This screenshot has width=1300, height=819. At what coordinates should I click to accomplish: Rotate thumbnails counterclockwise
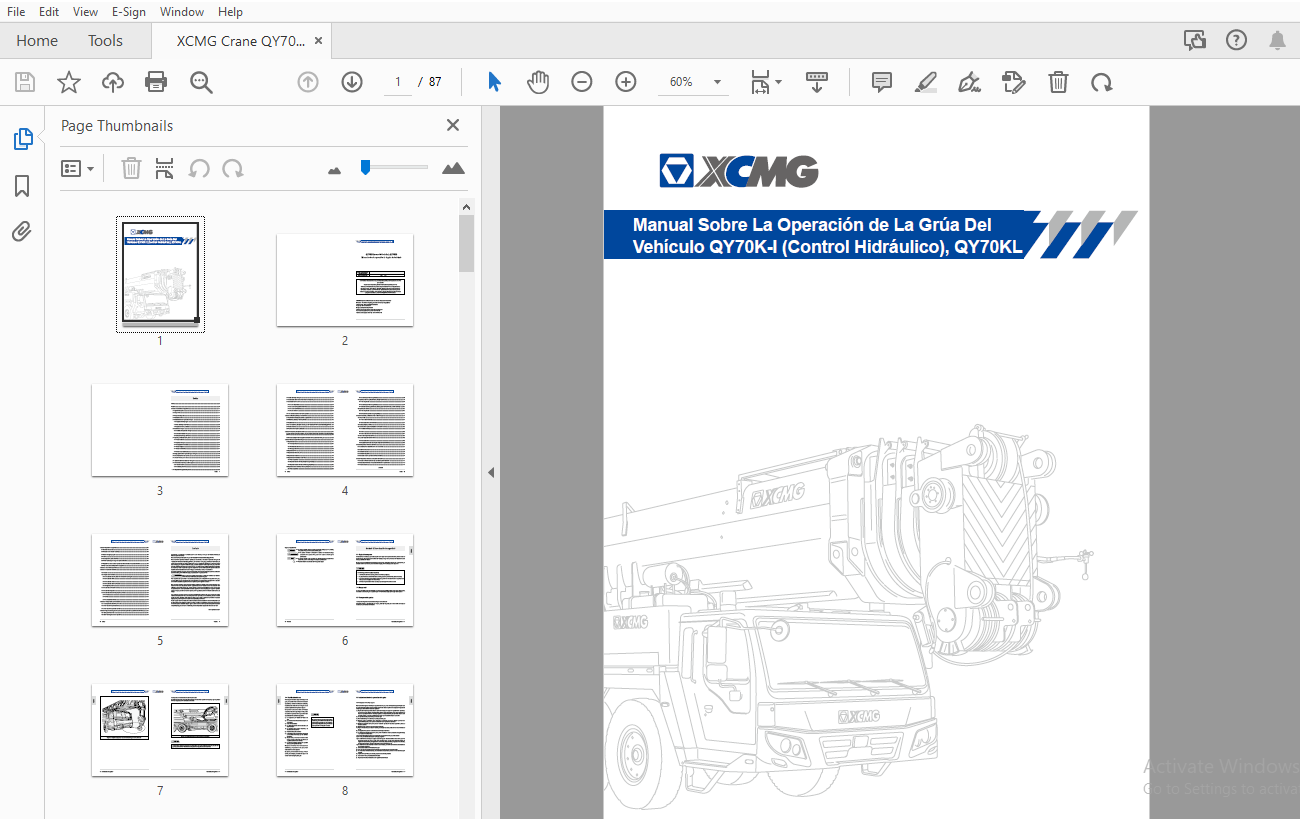(199, 168)
